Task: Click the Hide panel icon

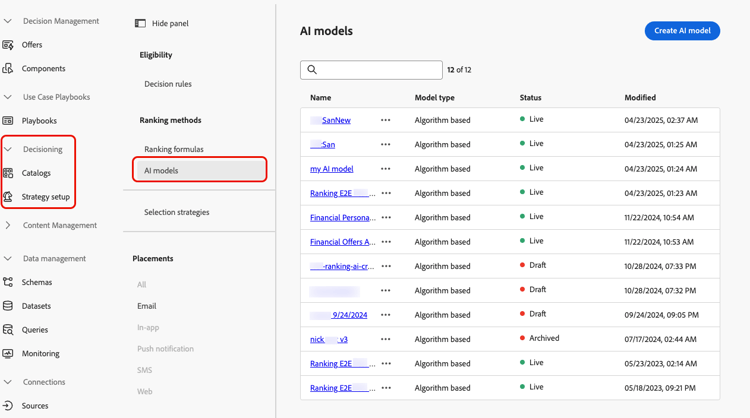Action: [140, 23]
